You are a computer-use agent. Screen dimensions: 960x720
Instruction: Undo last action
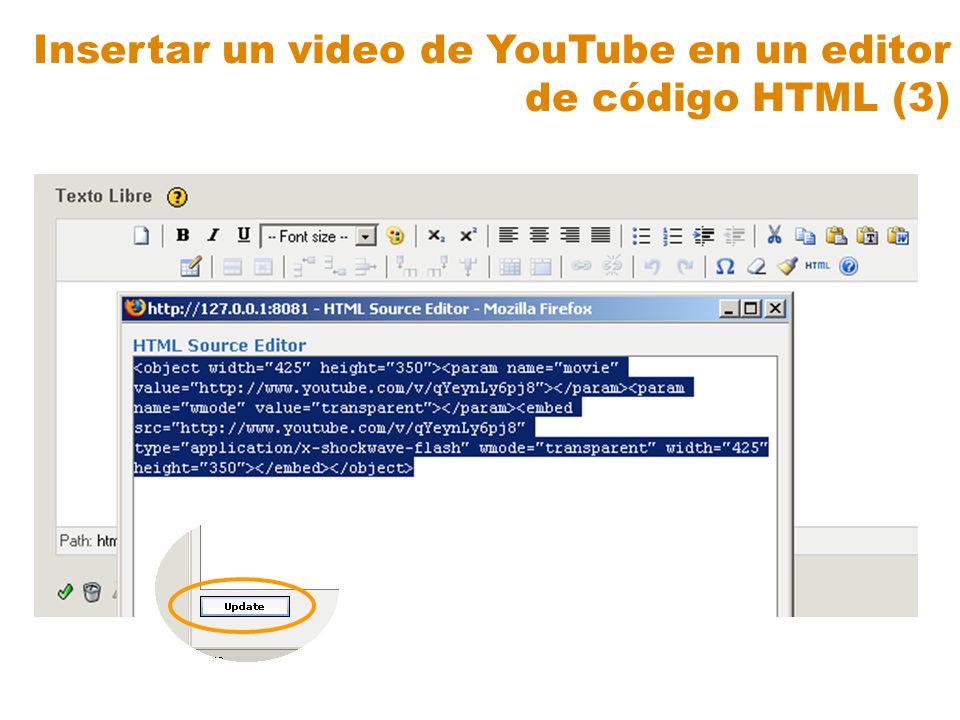click(x=653, y=266)
